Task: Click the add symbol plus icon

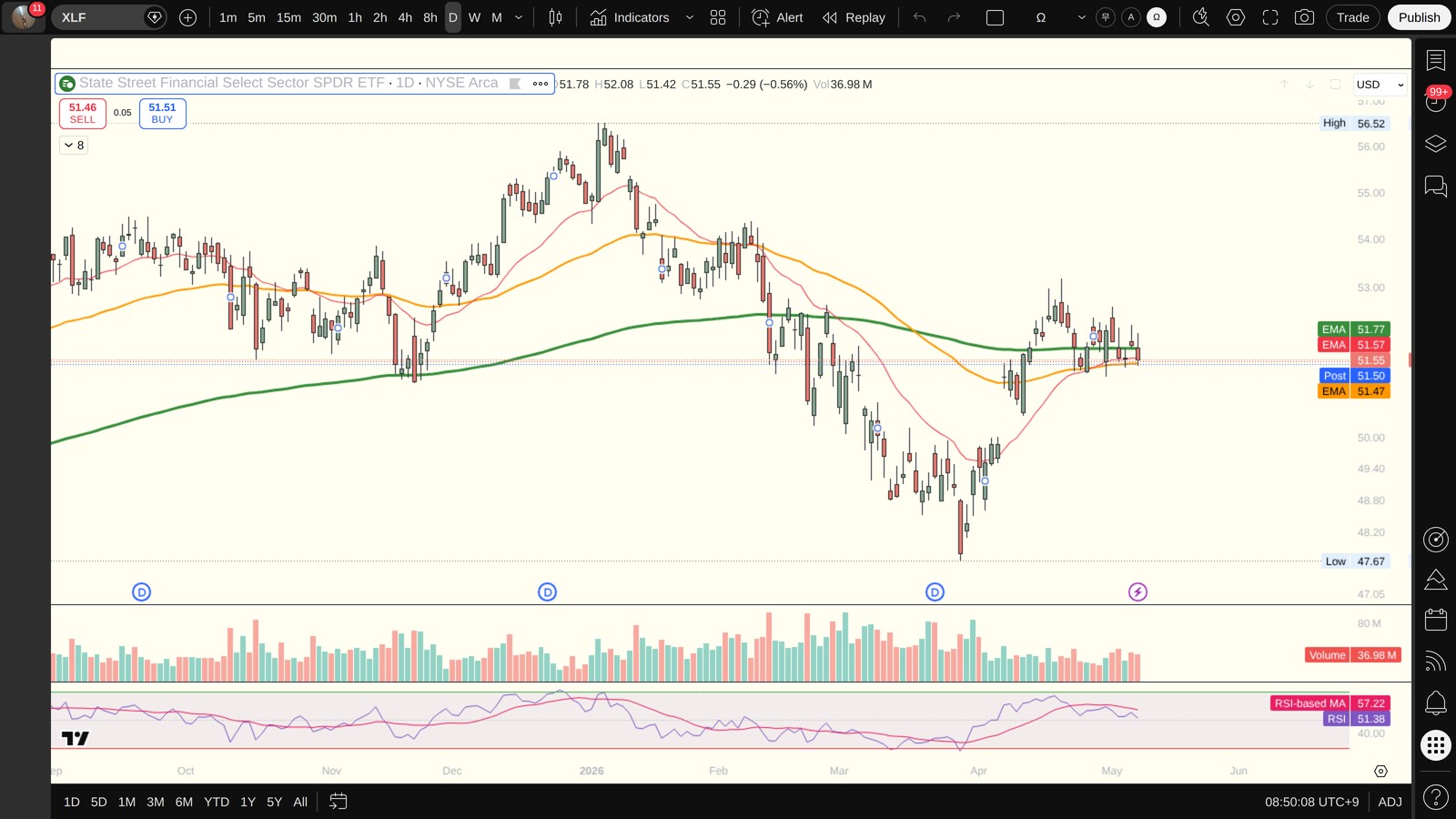Action: point(188,17)
